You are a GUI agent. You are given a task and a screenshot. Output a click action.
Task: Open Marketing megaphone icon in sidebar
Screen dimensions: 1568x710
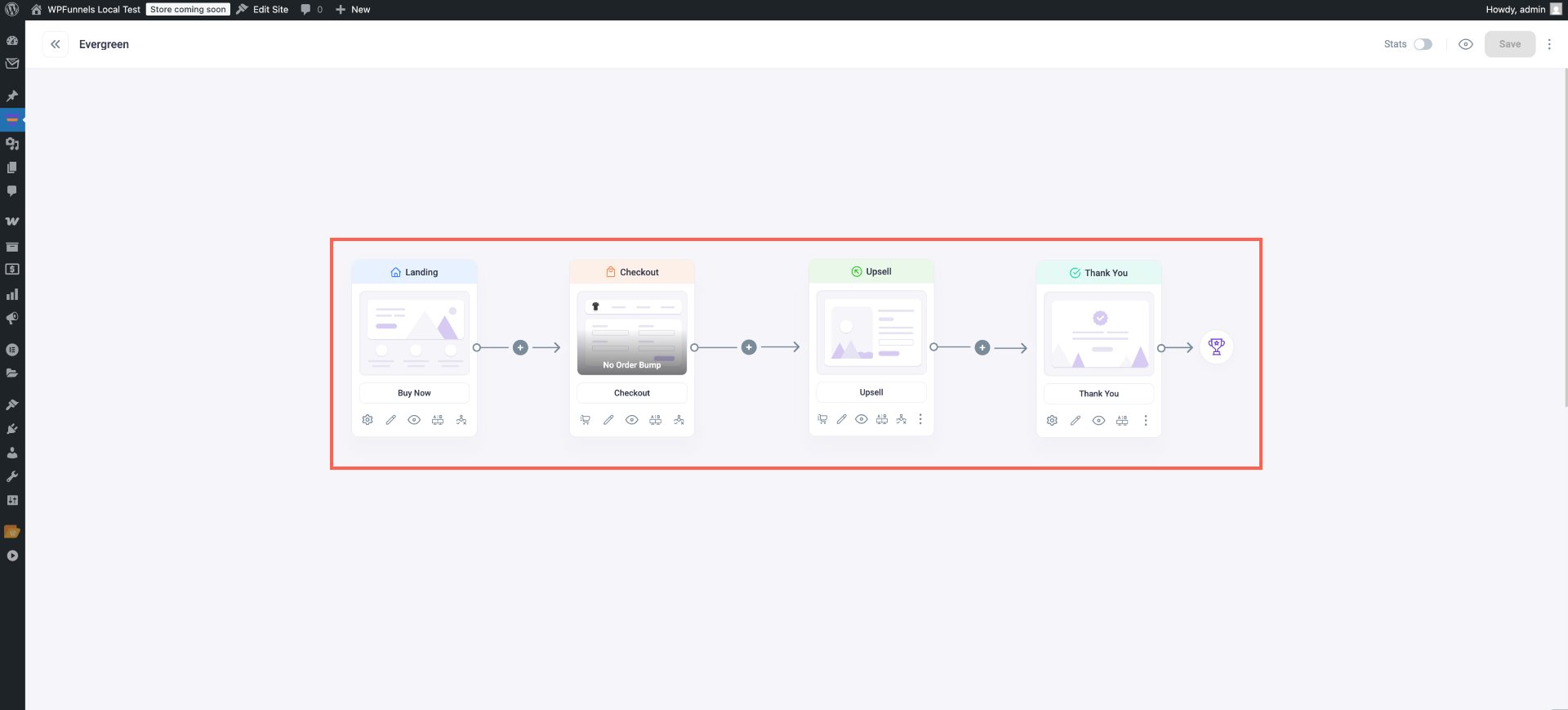pyautogui.click(x=12, y=318)
